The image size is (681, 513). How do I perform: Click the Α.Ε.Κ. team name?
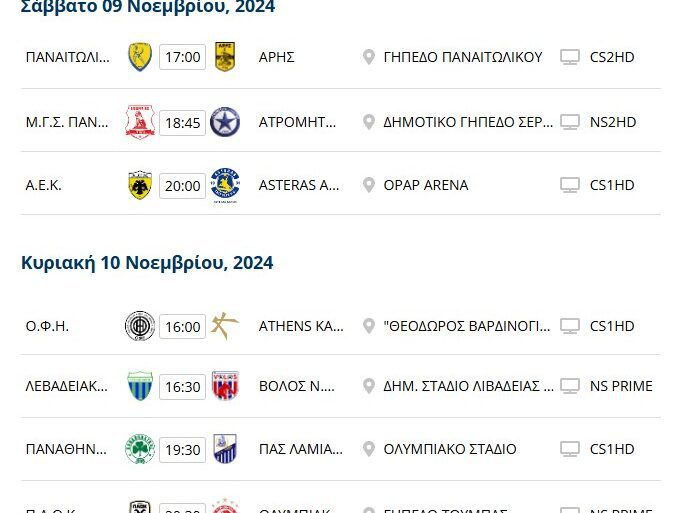point(44,185)
